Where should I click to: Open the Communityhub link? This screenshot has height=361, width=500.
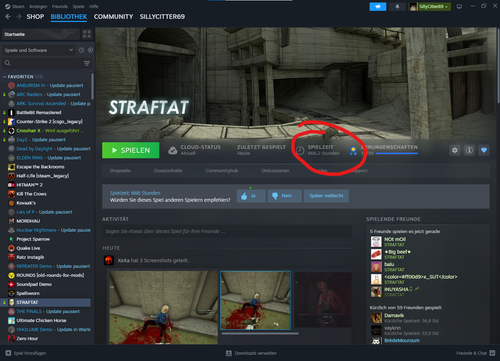point(222,171)
